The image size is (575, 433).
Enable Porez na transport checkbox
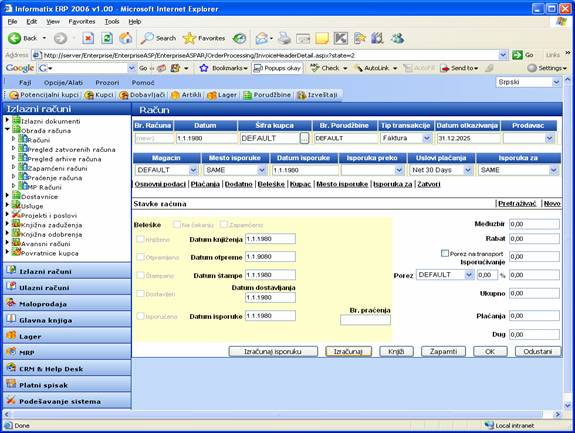pos(445,253)
